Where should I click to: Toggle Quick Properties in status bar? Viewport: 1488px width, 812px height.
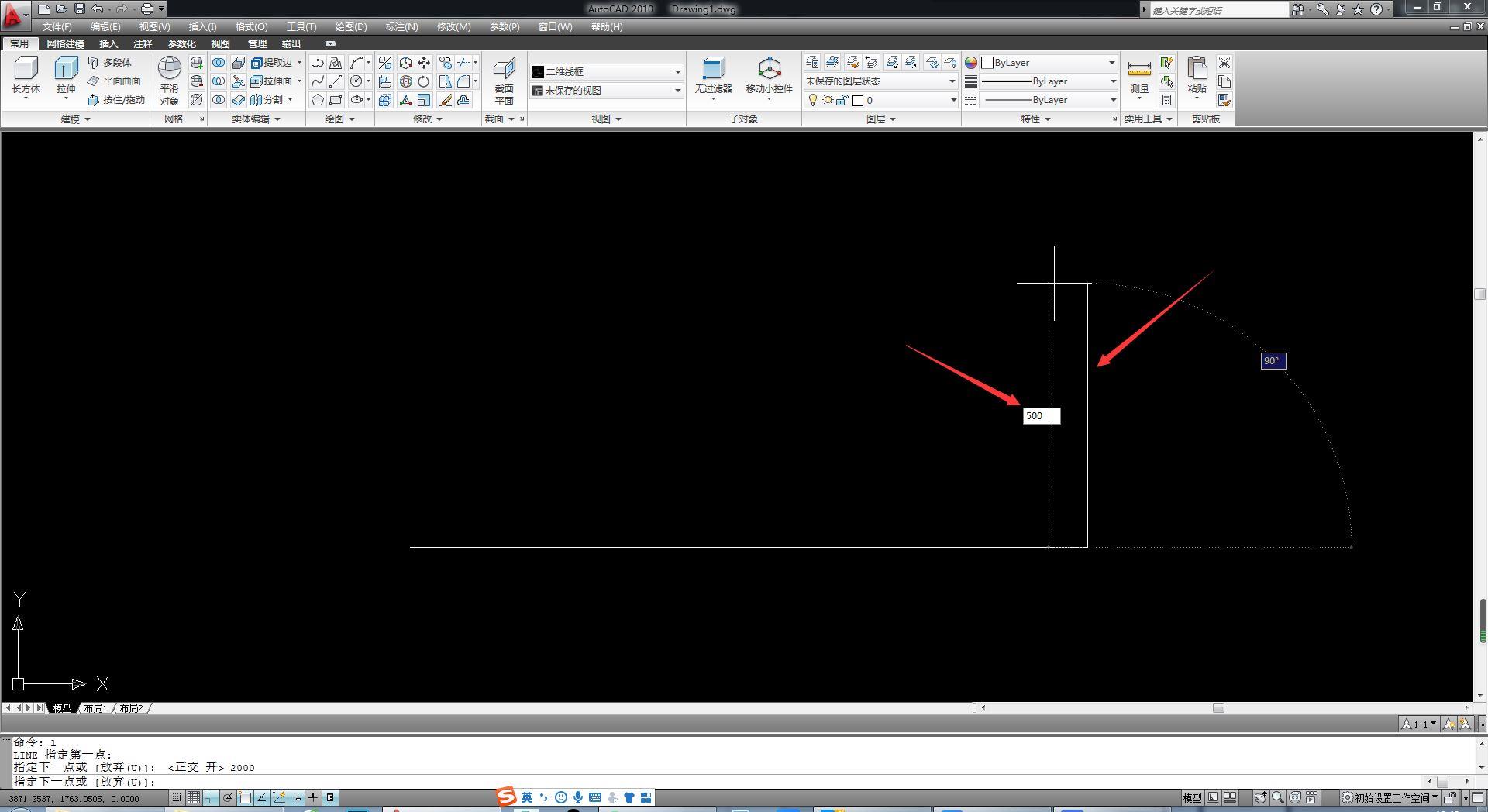pyautogui.click(x=330, y=797)
